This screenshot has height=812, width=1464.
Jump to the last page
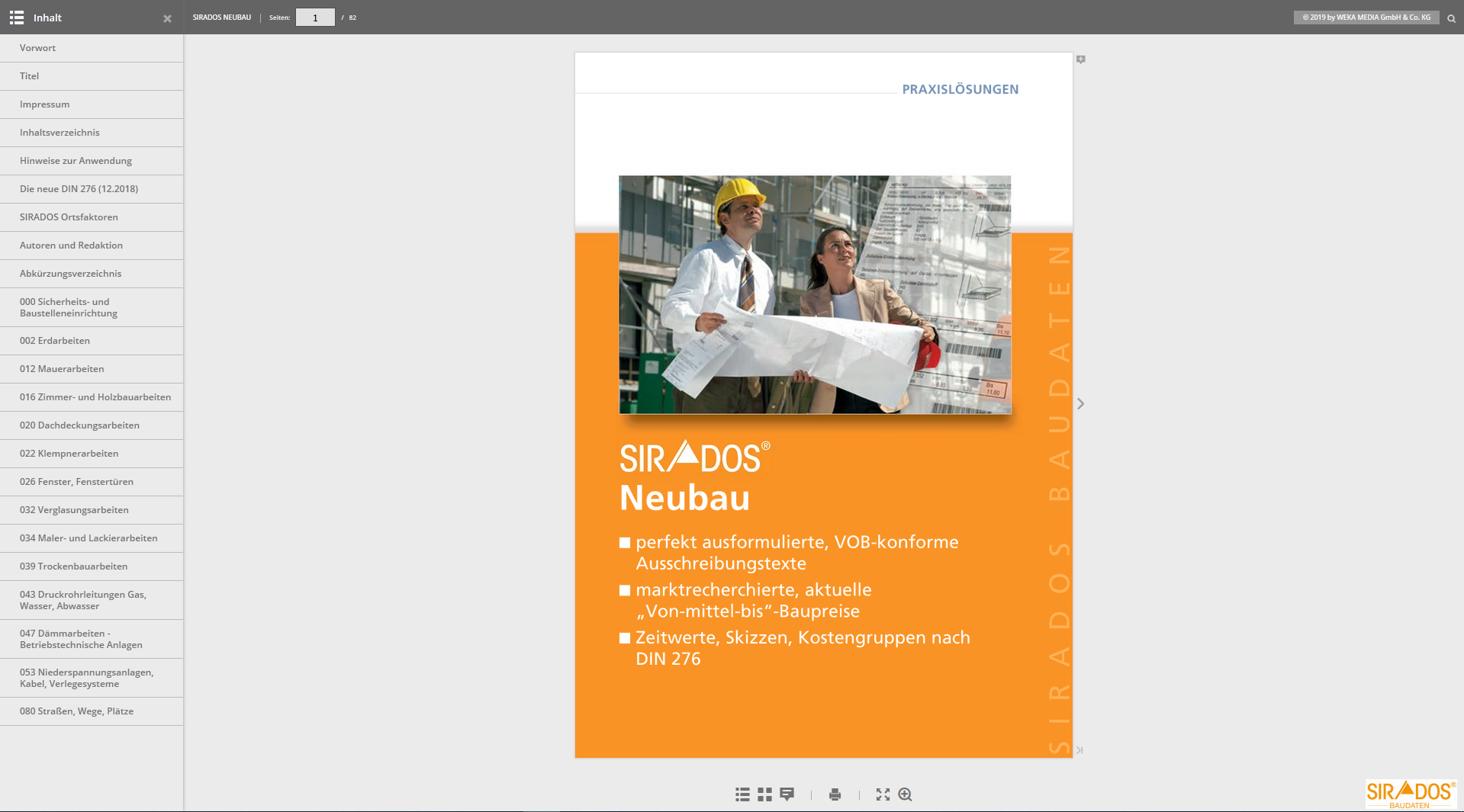pyautogui.click(x=1079, y=750)
